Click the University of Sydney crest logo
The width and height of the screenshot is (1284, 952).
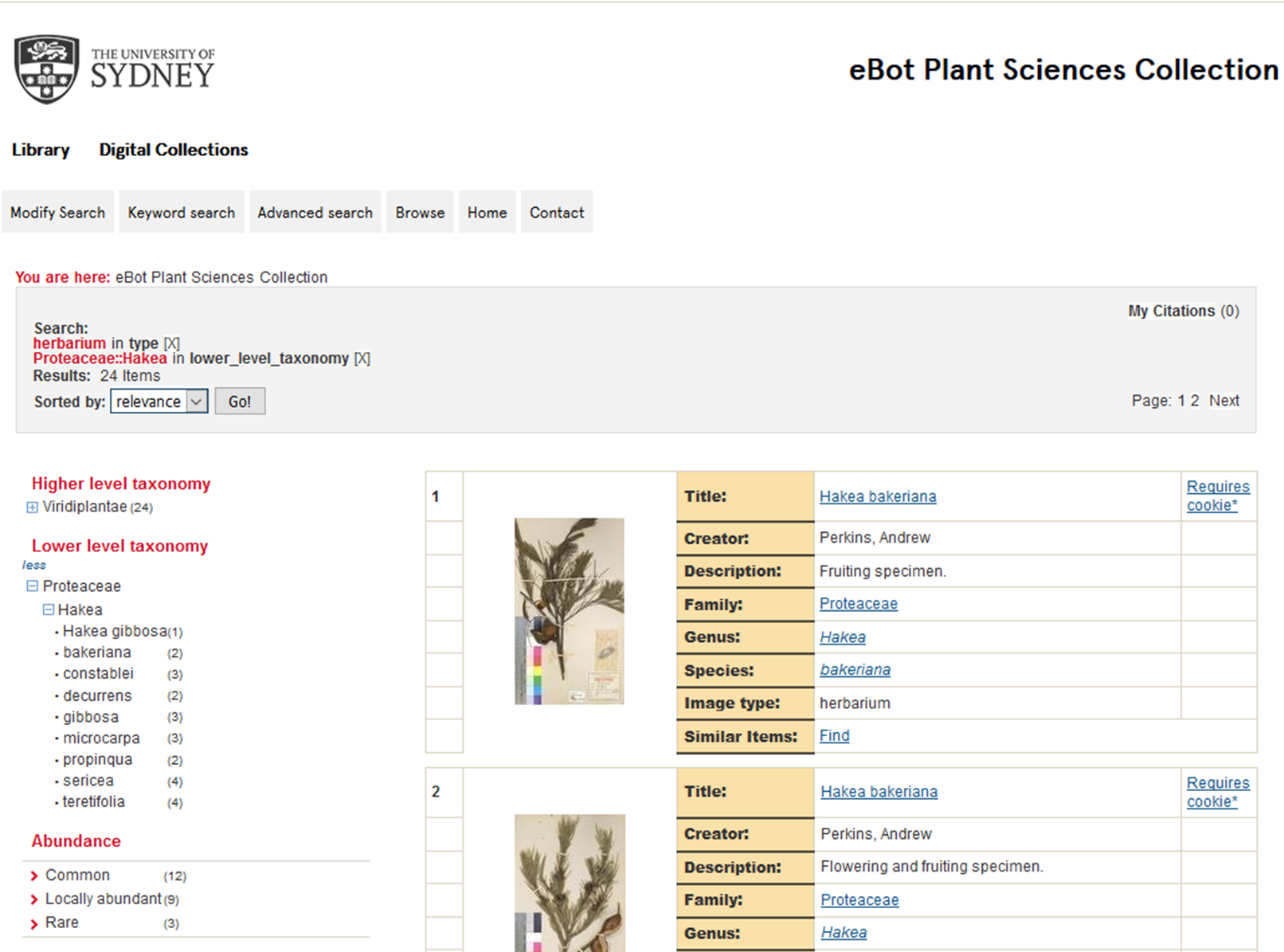tap(47, 69)
